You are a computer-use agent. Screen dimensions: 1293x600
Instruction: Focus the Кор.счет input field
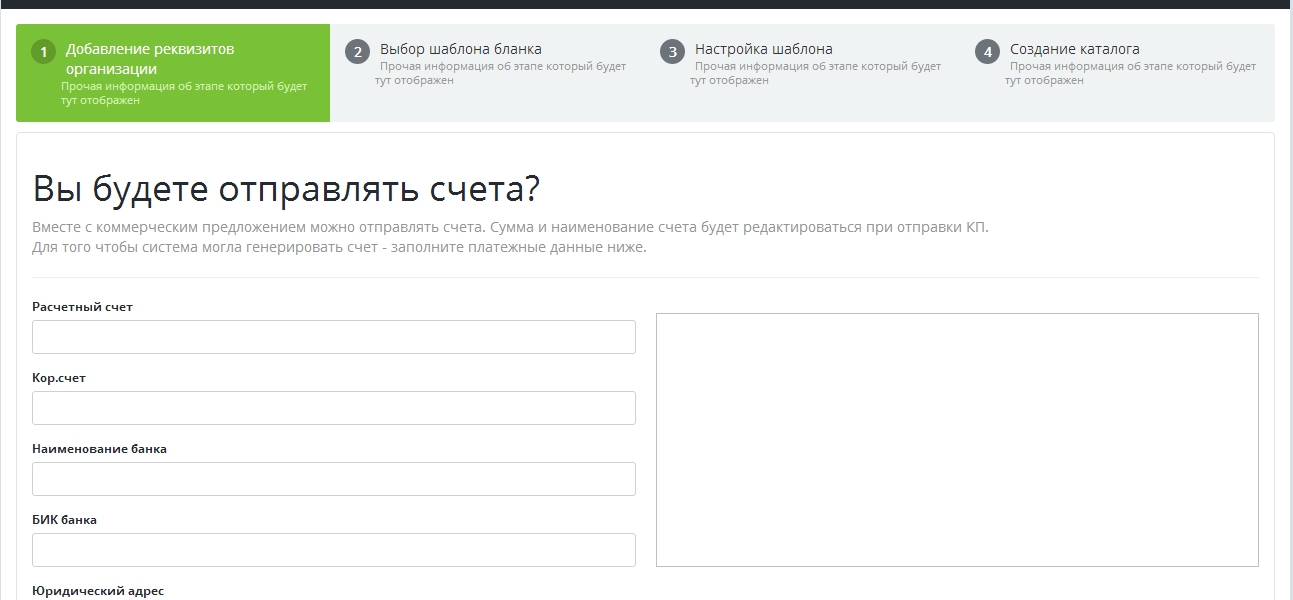[x=334, y=408]
